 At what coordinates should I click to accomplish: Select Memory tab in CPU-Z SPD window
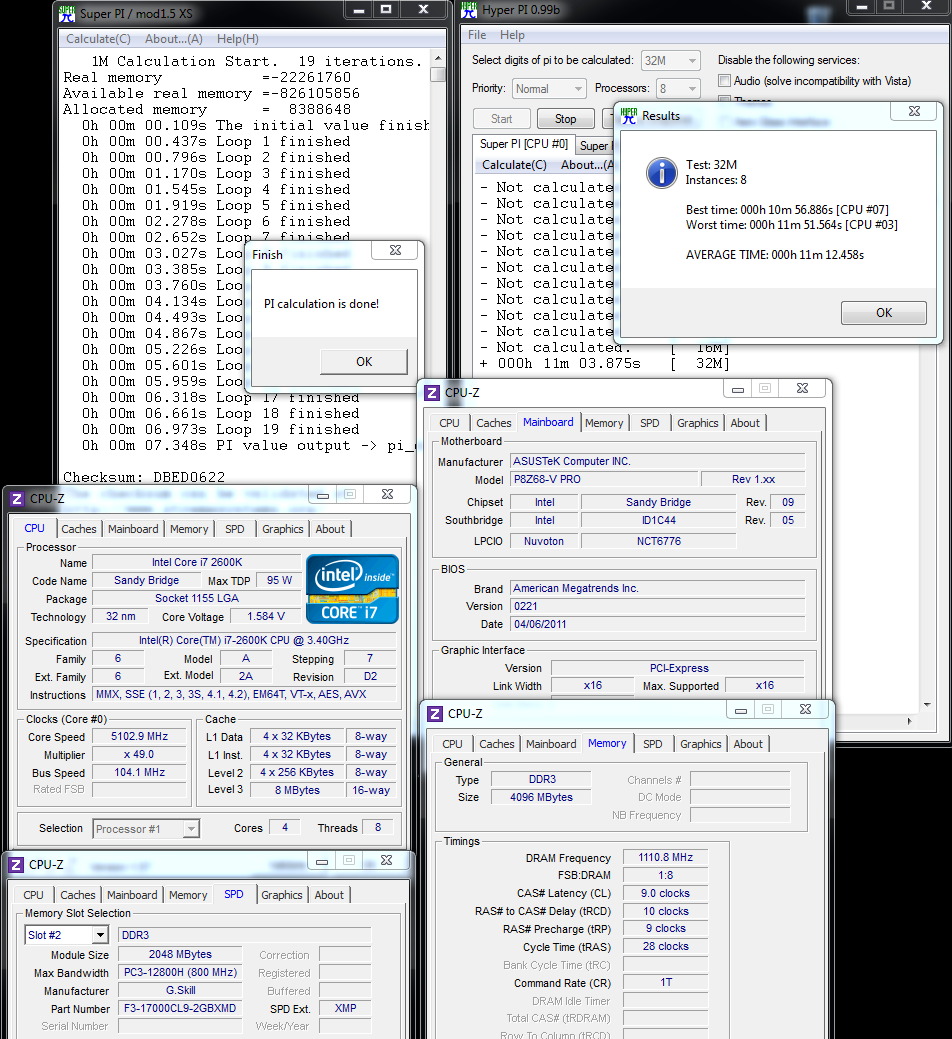[188, 895]
